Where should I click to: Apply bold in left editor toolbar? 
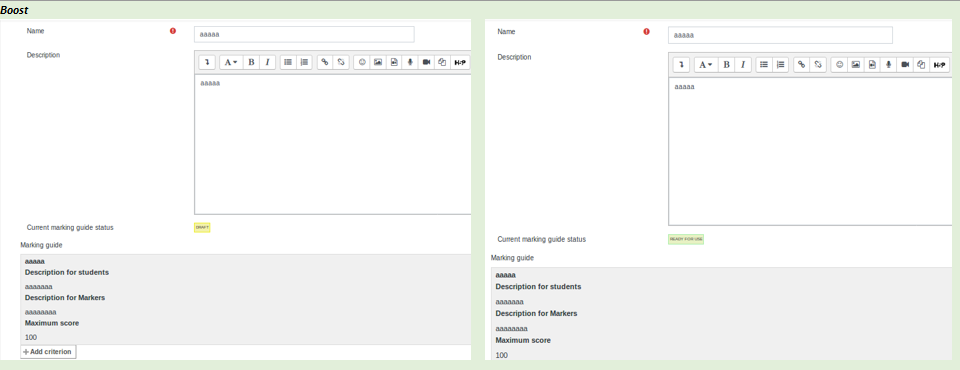pyautogui.click(x=251, y=62)
